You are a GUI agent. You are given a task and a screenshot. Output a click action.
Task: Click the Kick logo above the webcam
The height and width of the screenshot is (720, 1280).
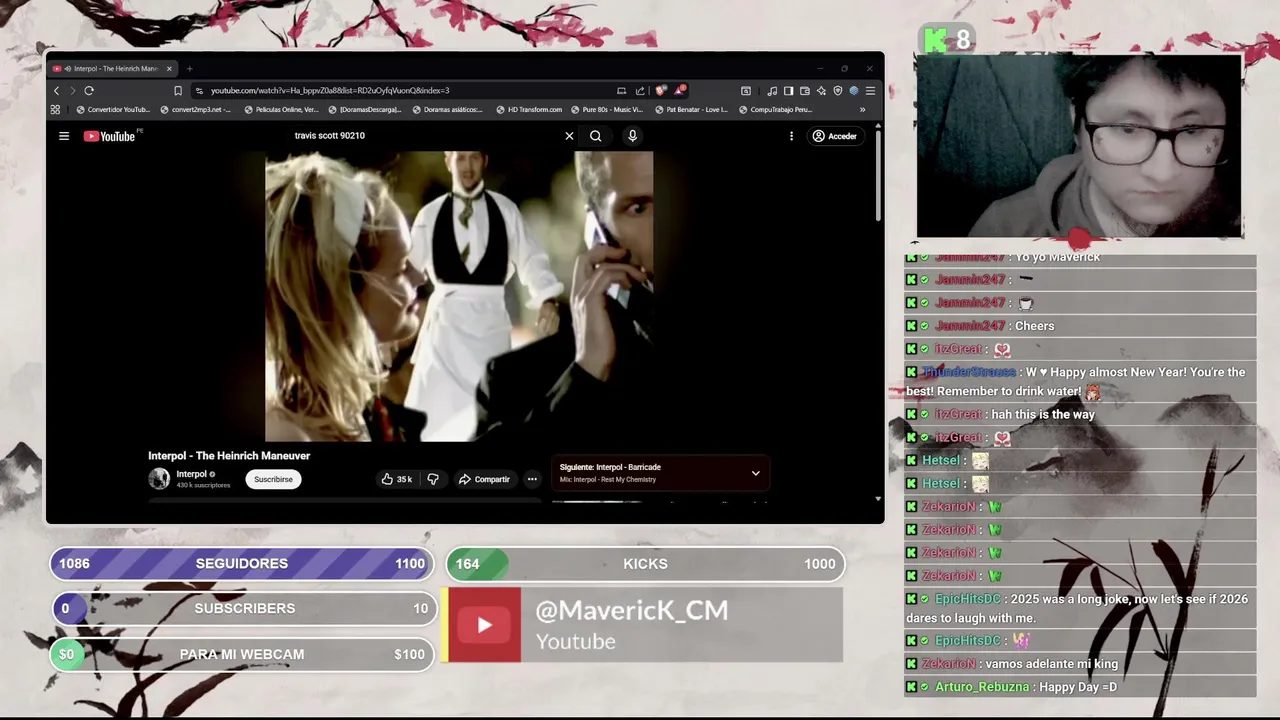(935, 40)
